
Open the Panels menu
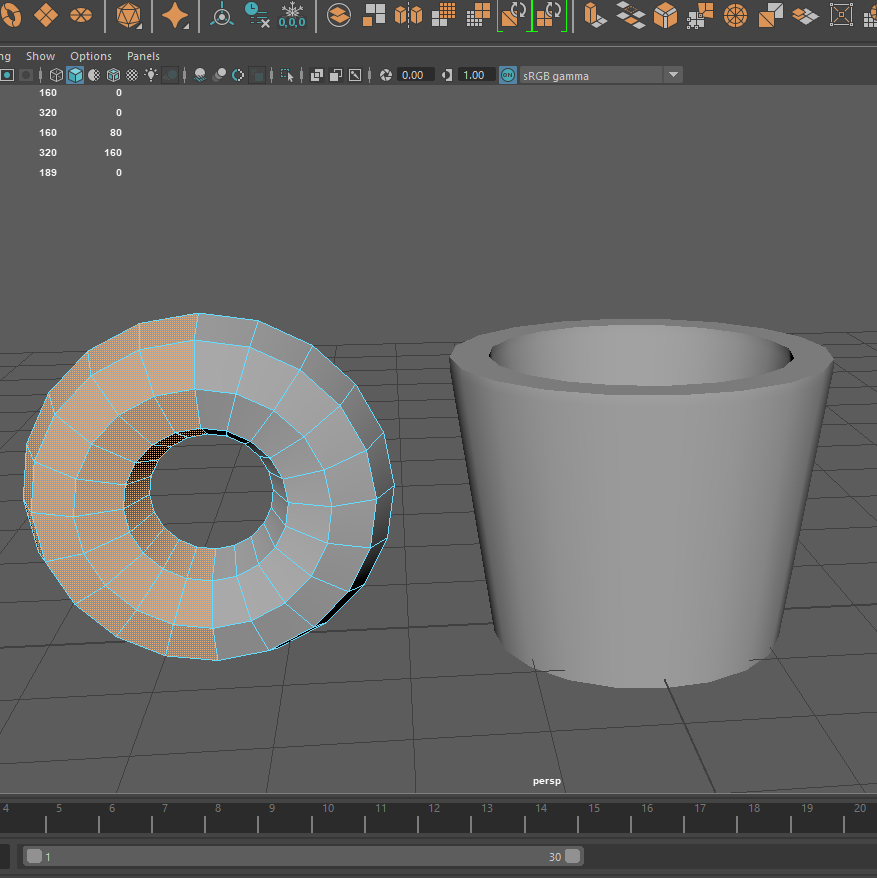(143, 56)
